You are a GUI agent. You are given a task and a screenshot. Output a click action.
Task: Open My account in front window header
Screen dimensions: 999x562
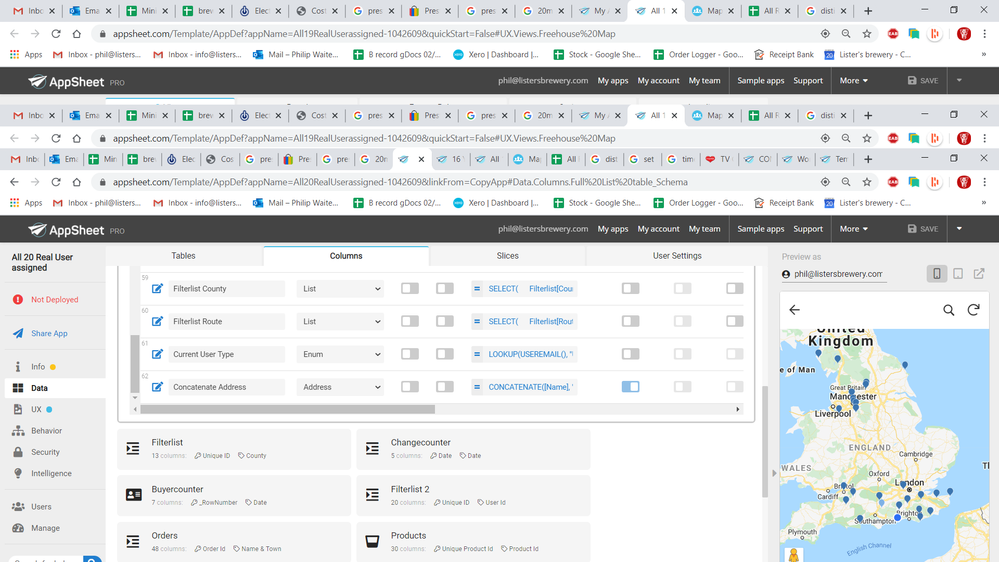tap(658, 229)
